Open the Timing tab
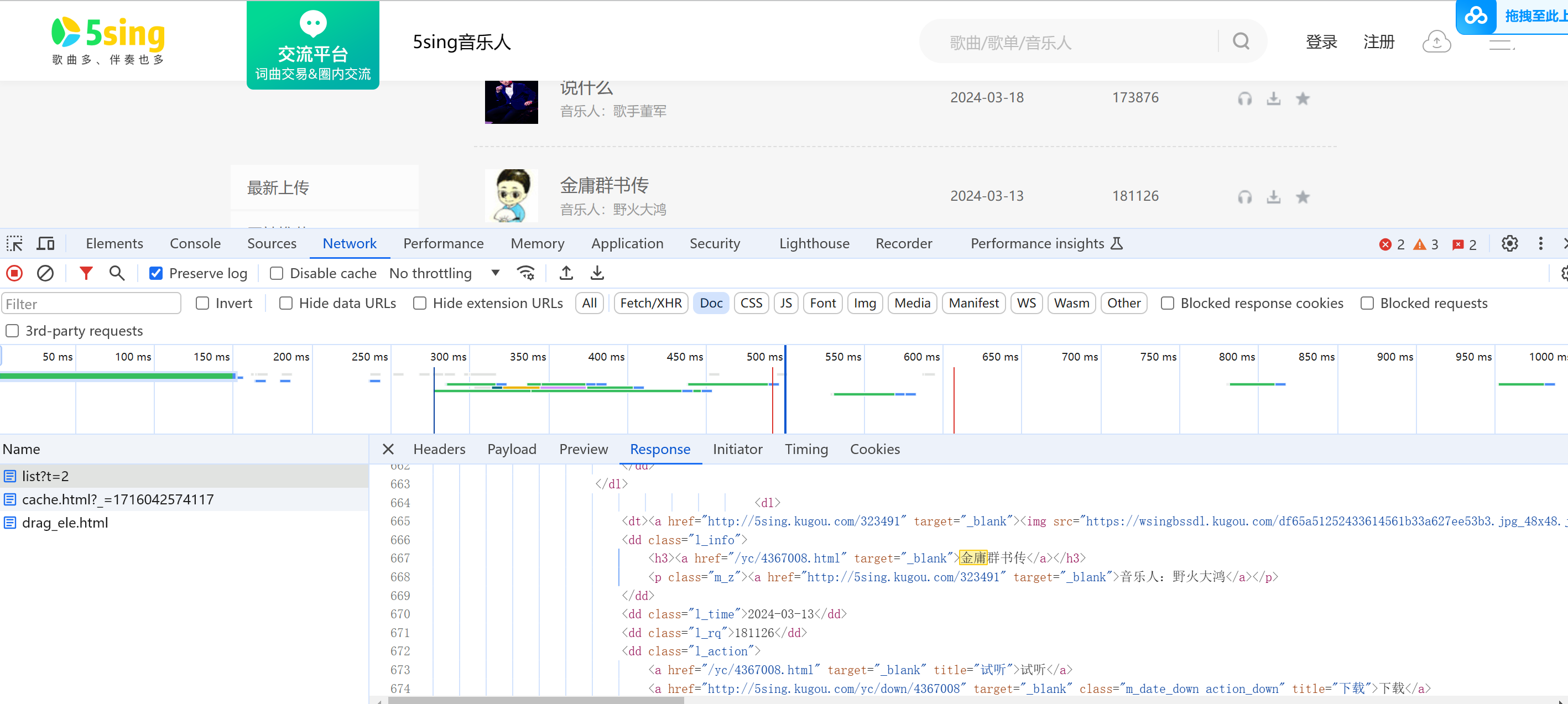This screenshot has width=1568, height=704. coord(806,449)
